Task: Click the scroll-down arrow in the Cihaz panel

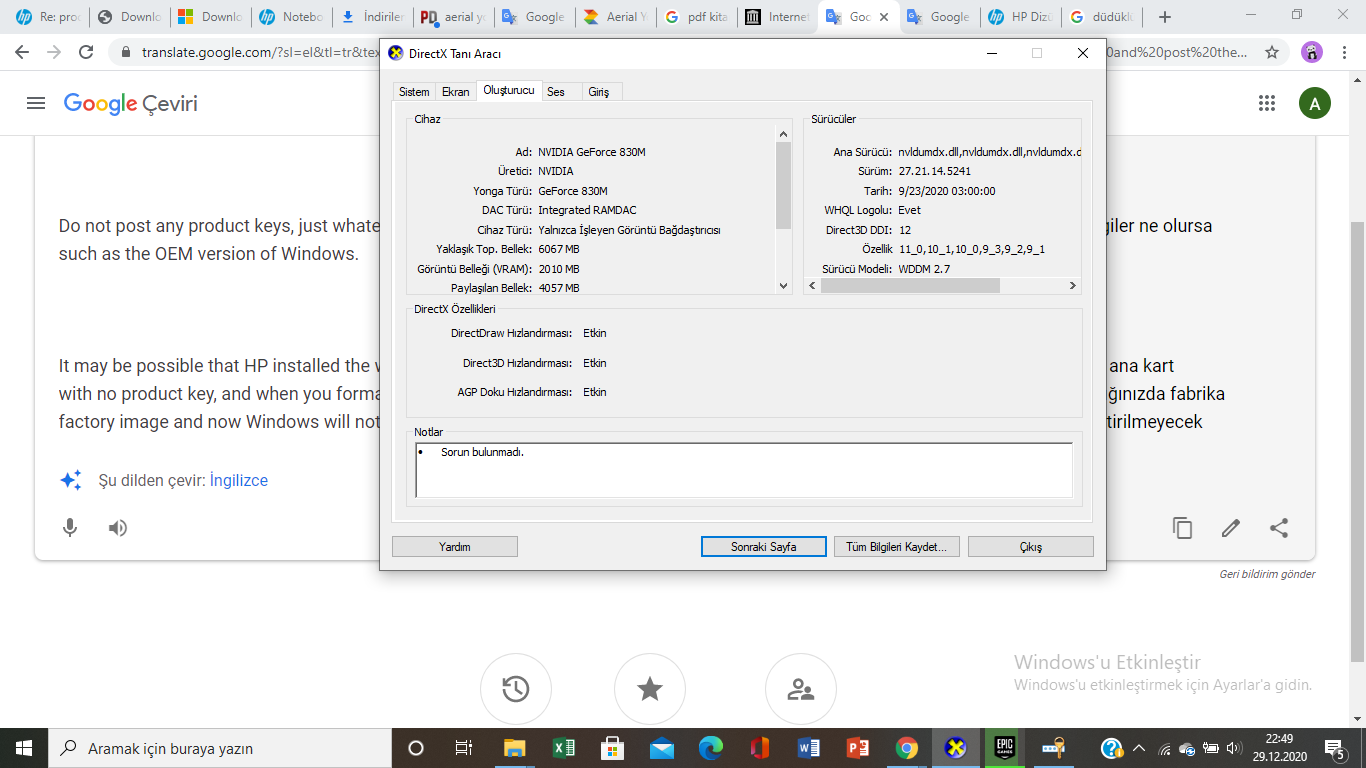Action: click(x=783, y=284)
